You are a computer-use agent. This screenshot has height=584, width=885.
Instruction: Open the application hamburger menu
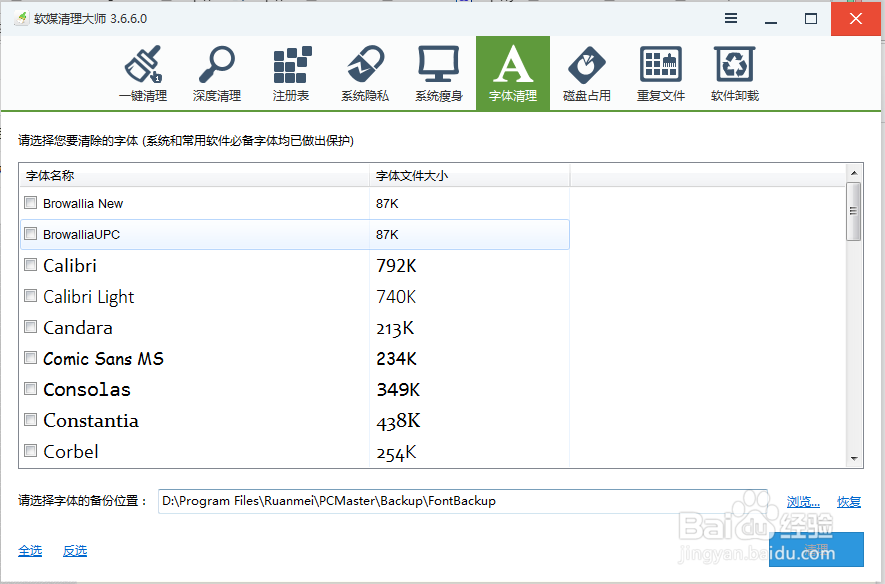click(x=730, y=18)
